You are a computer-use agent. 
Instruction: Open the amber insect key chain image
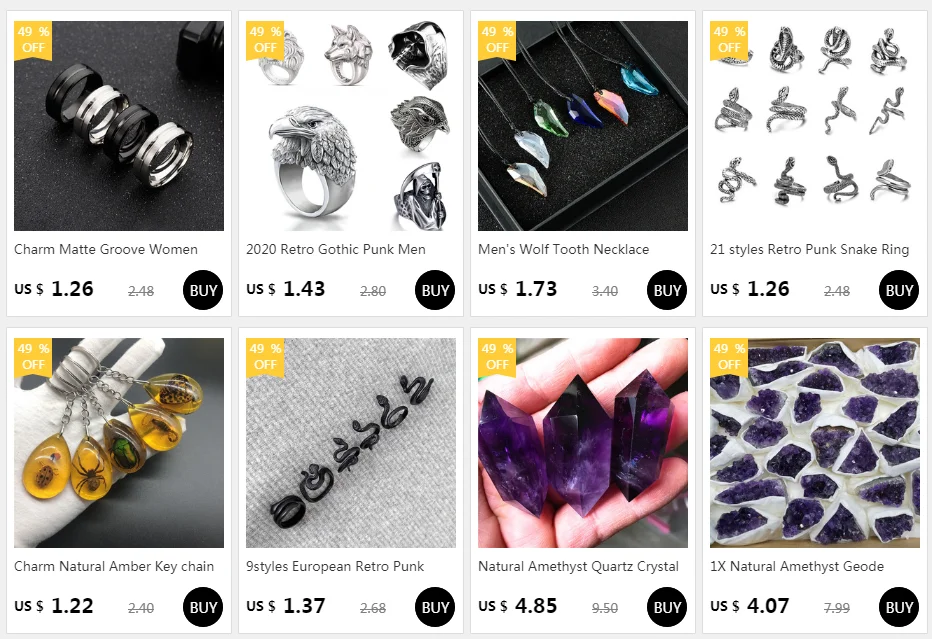click(119, 443)
